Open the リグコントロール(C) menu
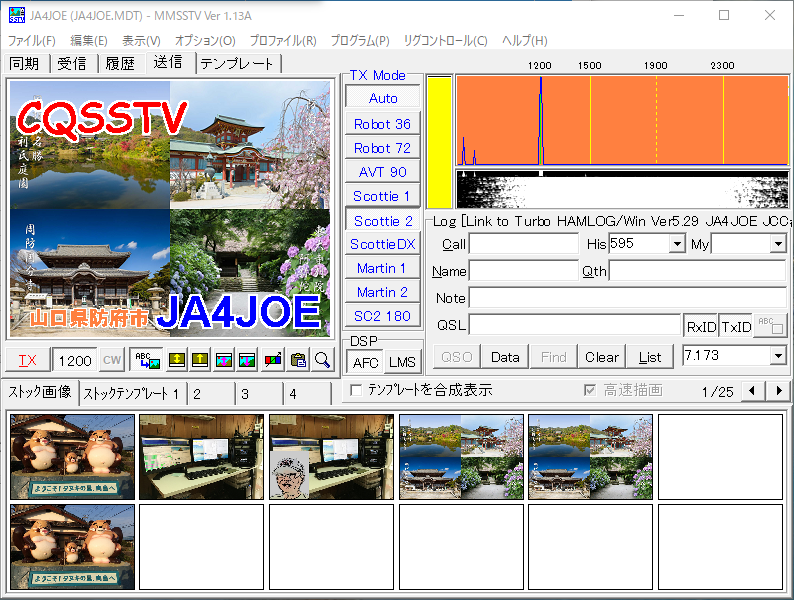 [x=446, y=41]
